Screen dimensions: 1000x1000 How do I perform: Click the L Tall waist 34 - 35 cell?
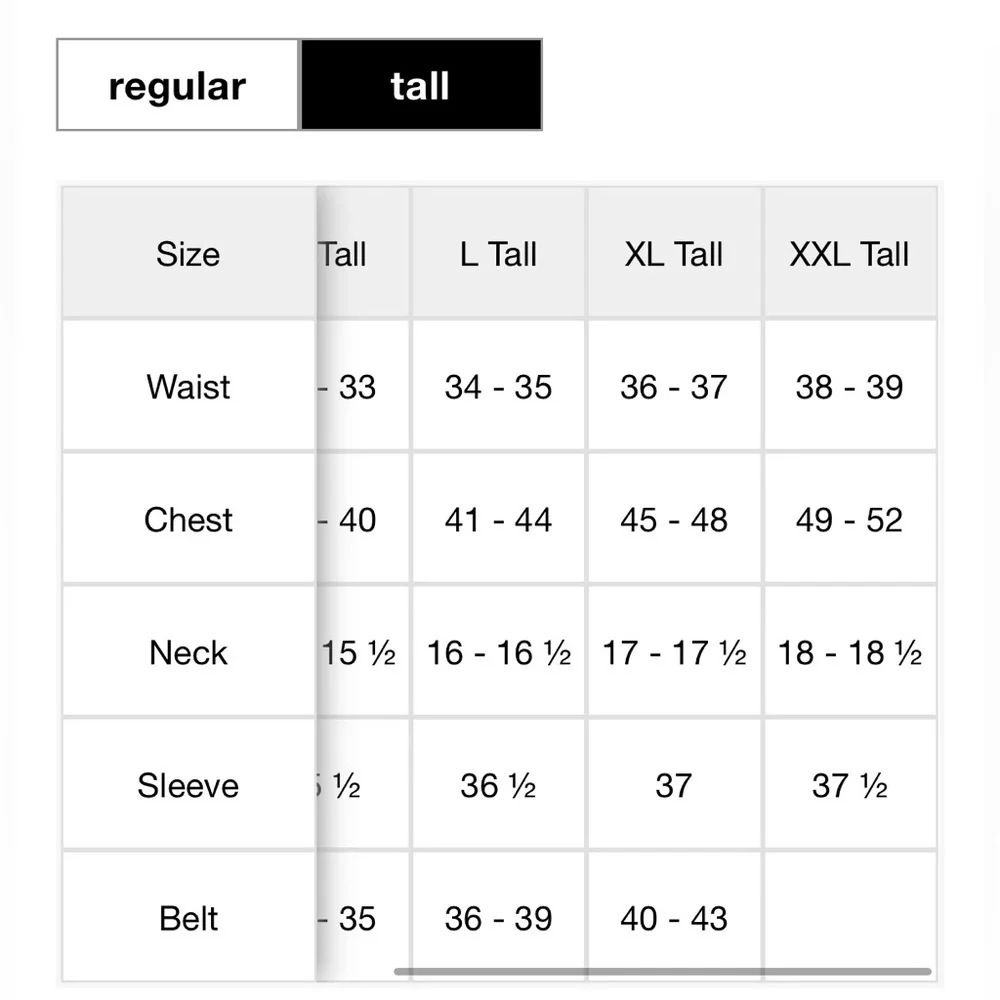(498, 386)
